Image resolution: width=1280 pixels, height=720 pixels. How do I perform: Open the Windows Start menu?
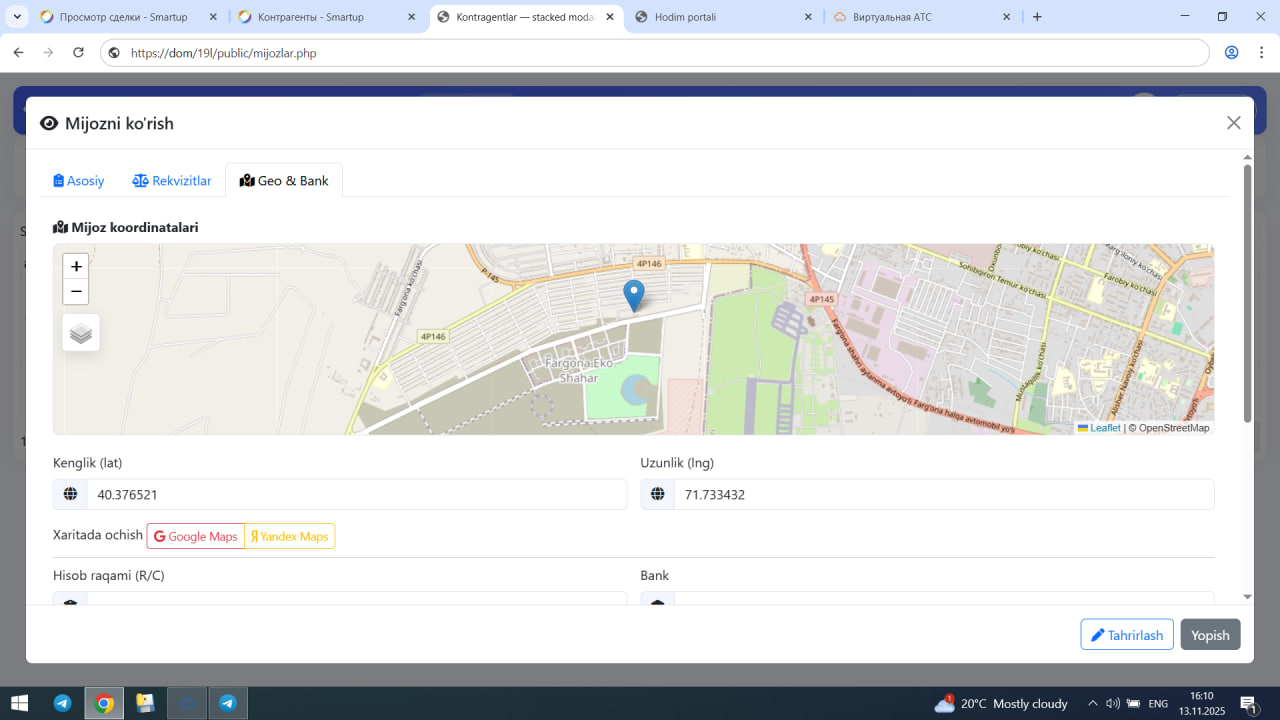pos(20,703)
